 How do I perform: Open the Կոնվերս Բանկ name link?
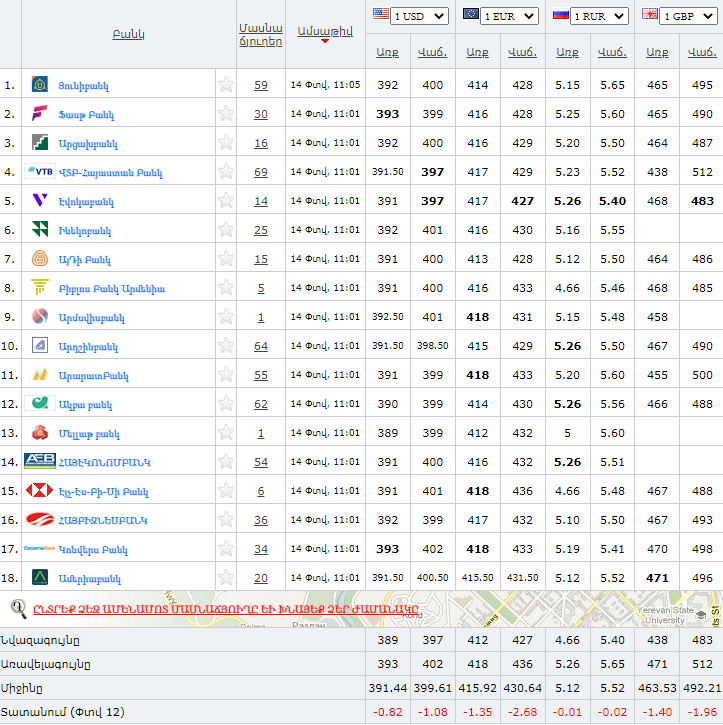point(93,549)
